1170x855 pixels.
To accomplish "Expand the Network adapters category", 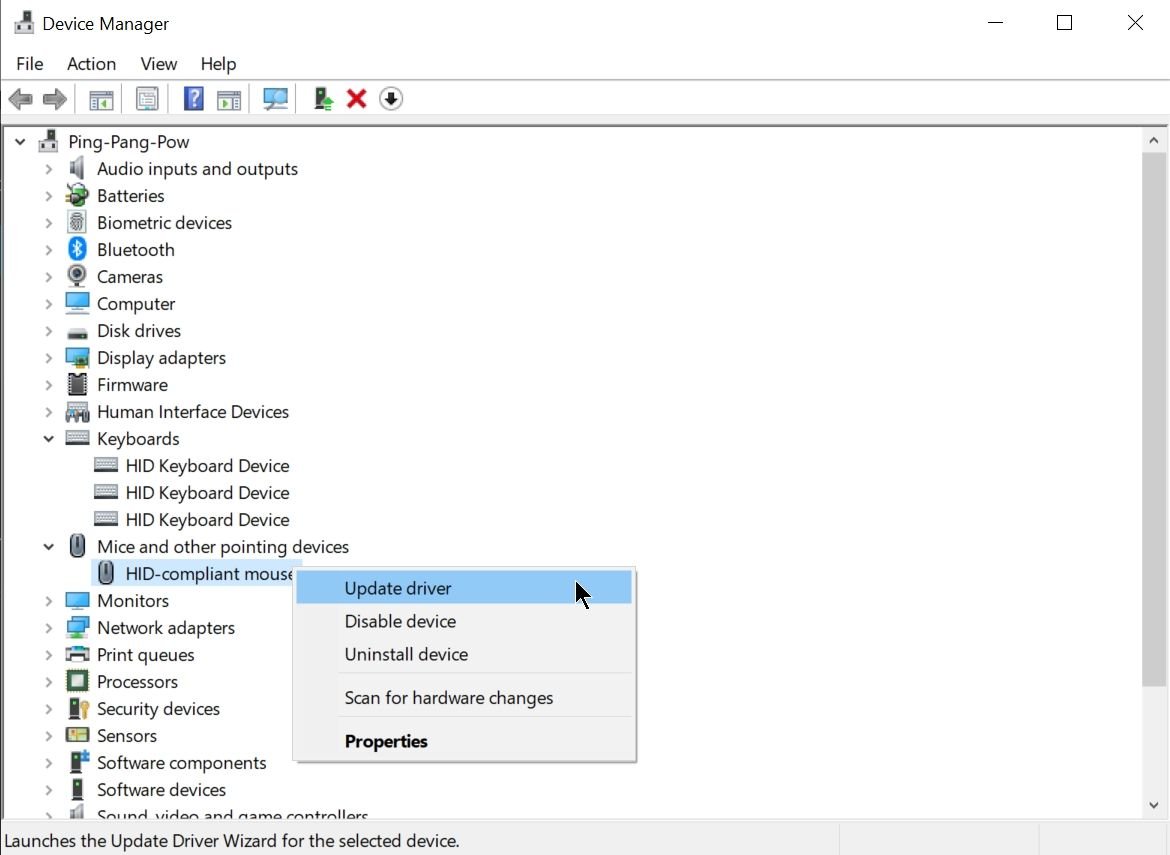I will (48, 628).
